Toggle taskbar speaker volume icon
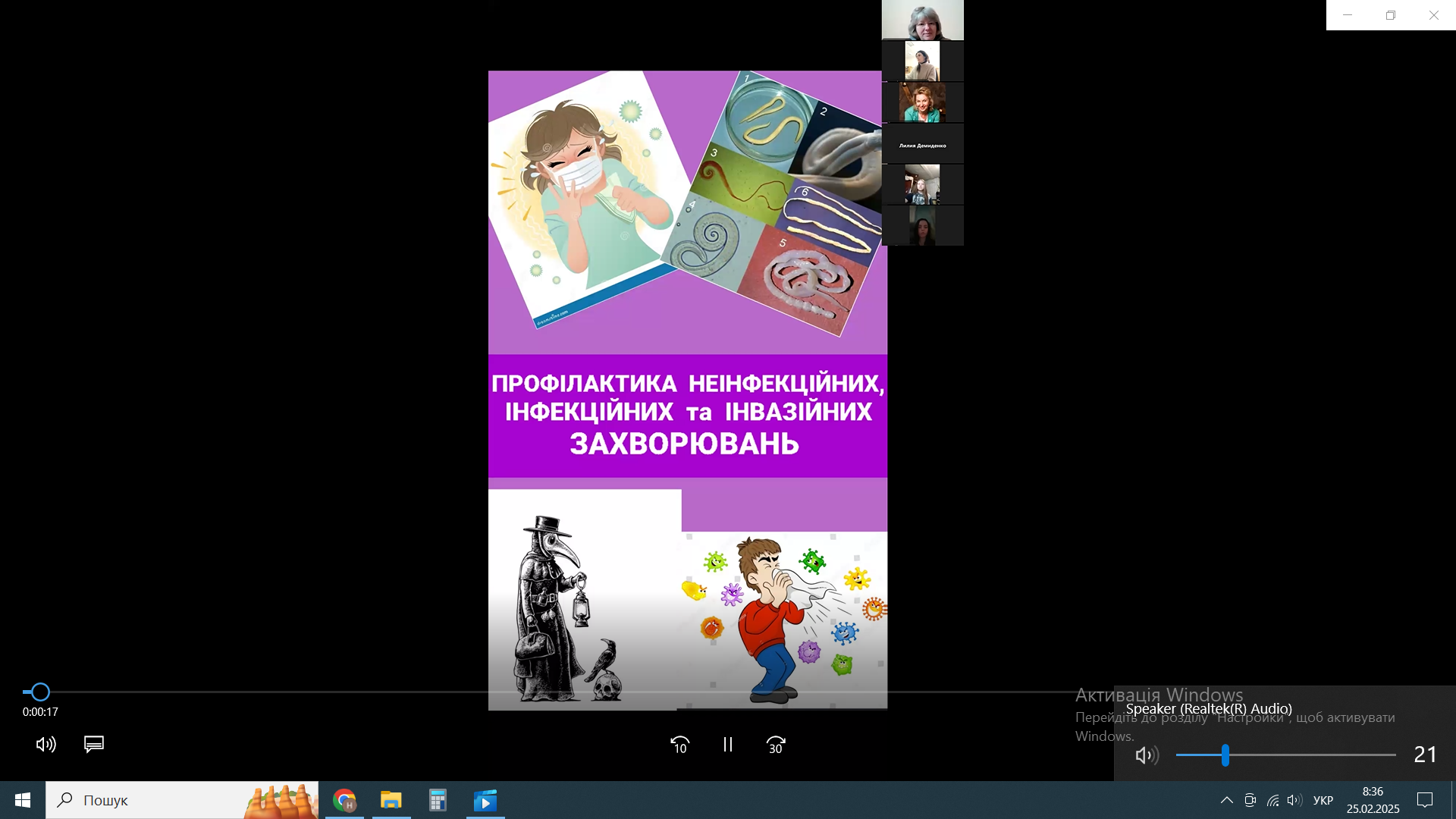 point(1294,800)
